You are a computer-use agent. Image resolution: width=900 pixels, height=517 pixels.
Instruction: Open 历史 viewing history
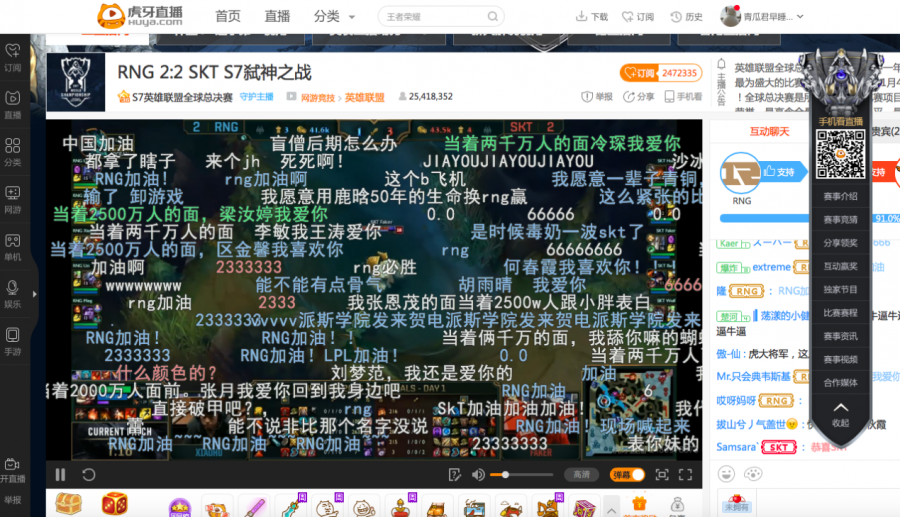[686, 17]
